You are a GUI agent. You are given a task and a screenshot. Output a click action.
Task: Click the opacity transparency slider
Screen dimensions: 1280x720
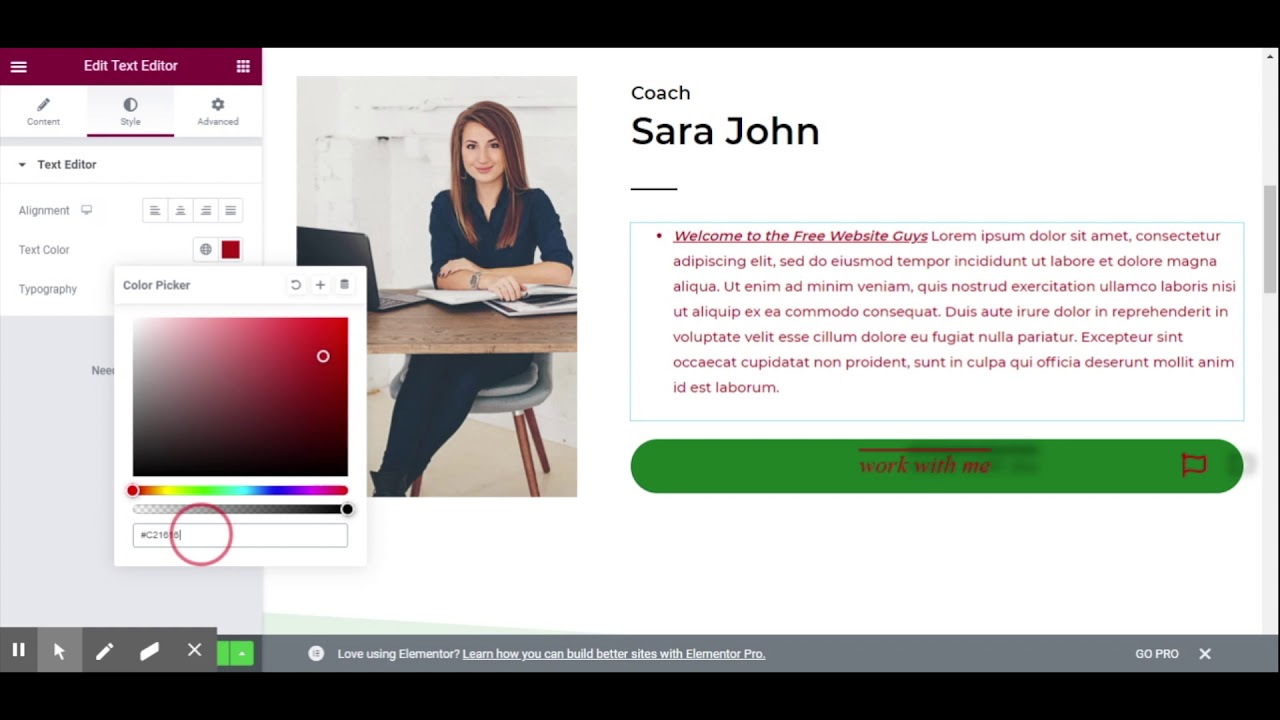(240, 509)
